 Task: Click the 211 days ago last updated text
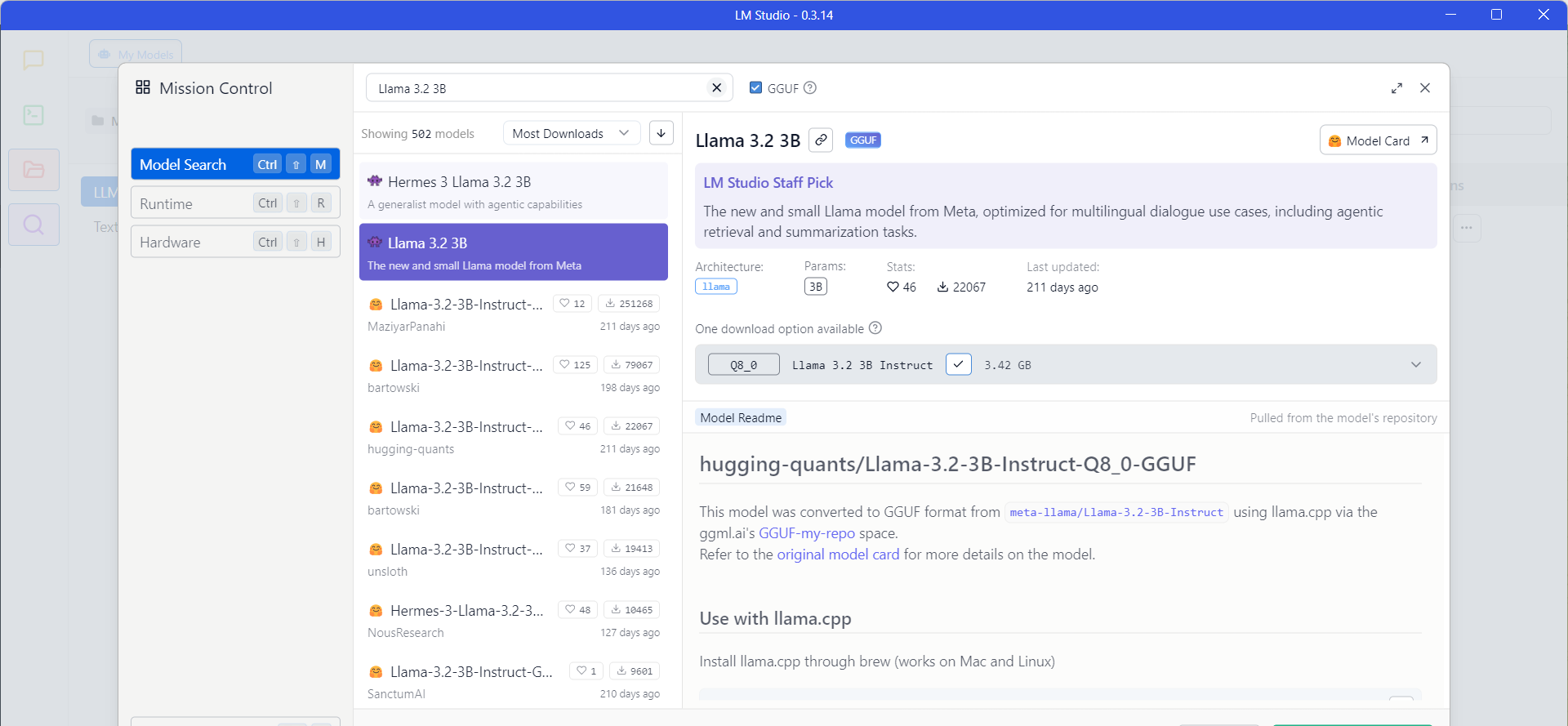pos(1062,287)
